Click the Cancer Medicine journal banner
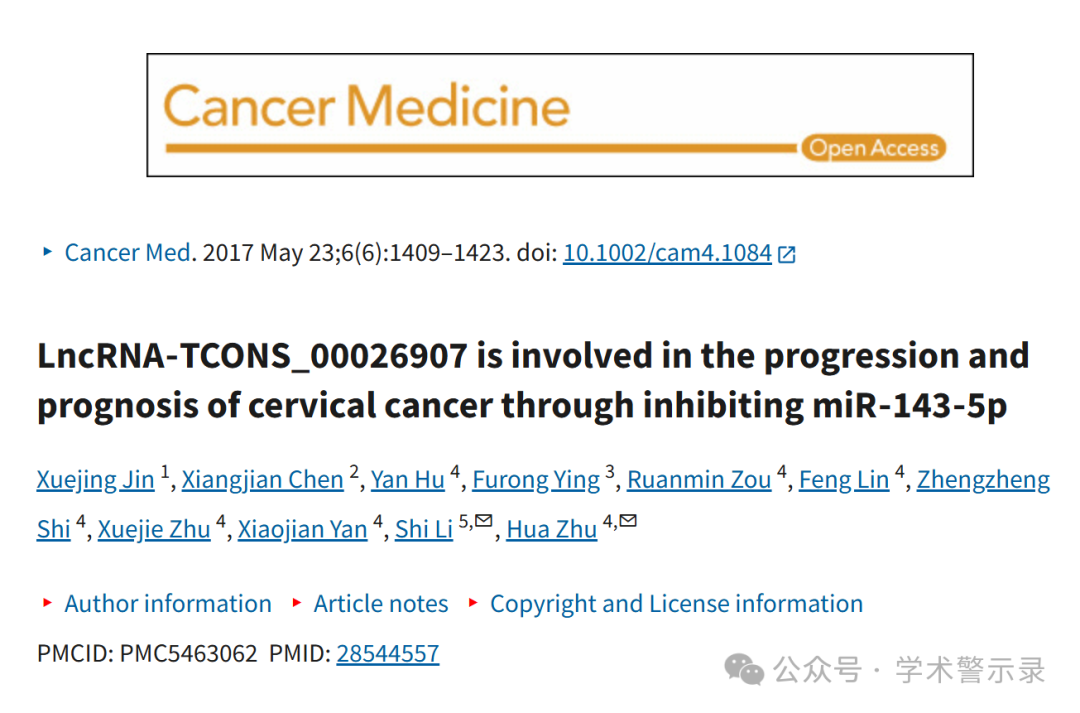This screenshot has width=1080, height=713. point(560,115)
